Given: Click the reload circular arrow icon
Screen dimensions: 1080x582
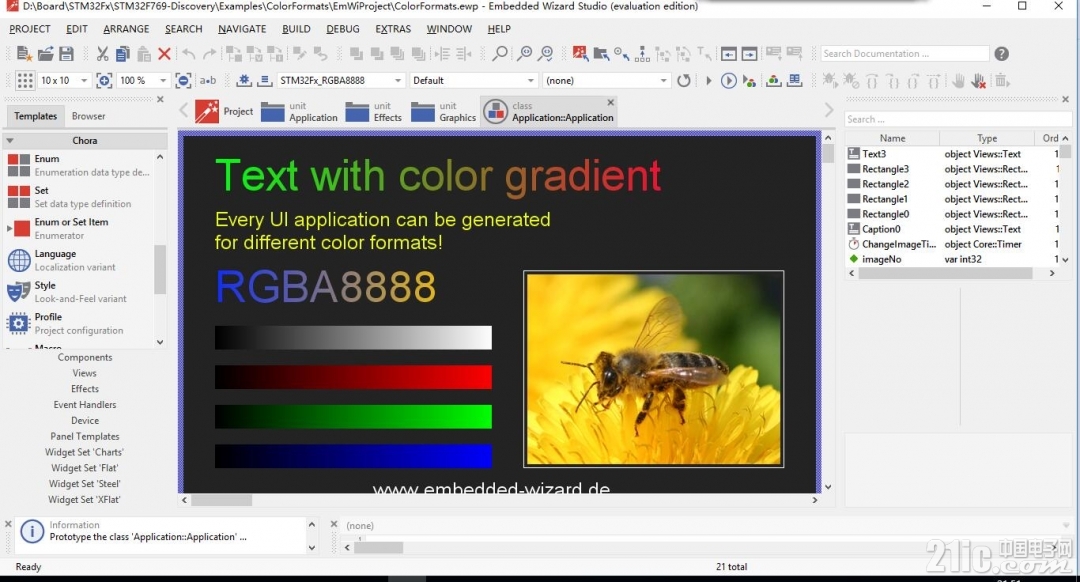Looking at the screenshot, I should click(x=683, y=81).
